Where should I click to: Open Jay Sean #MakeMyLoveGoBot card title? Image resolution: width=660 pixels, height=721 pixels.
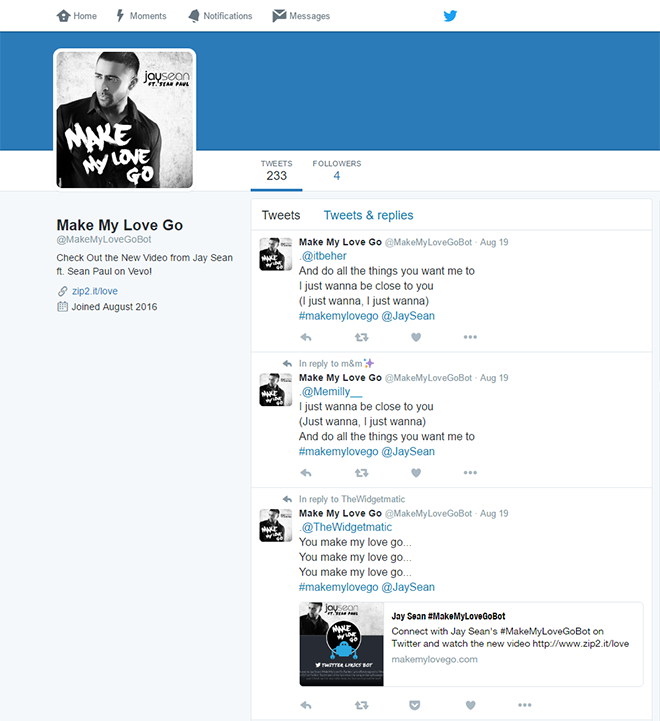click(448, 616)
